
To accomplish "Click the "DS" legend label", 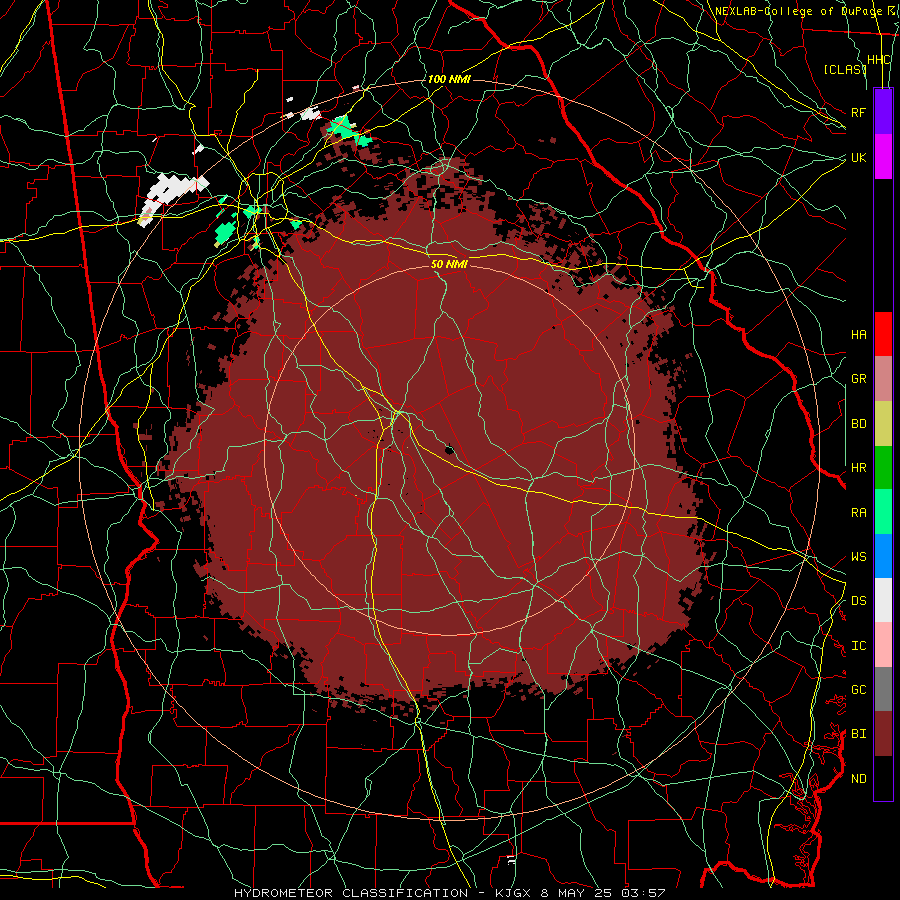I will 859,601.
